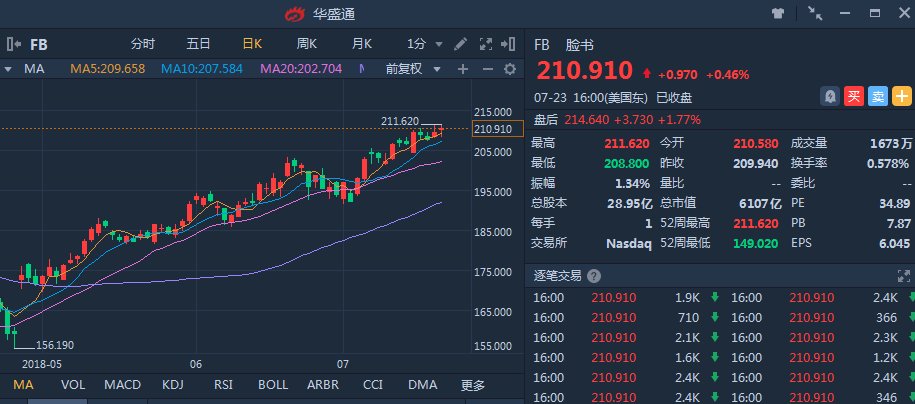The image size is (915, 404).
Task: Click the 脸书 stock name
Action: [x=579, y=45]
